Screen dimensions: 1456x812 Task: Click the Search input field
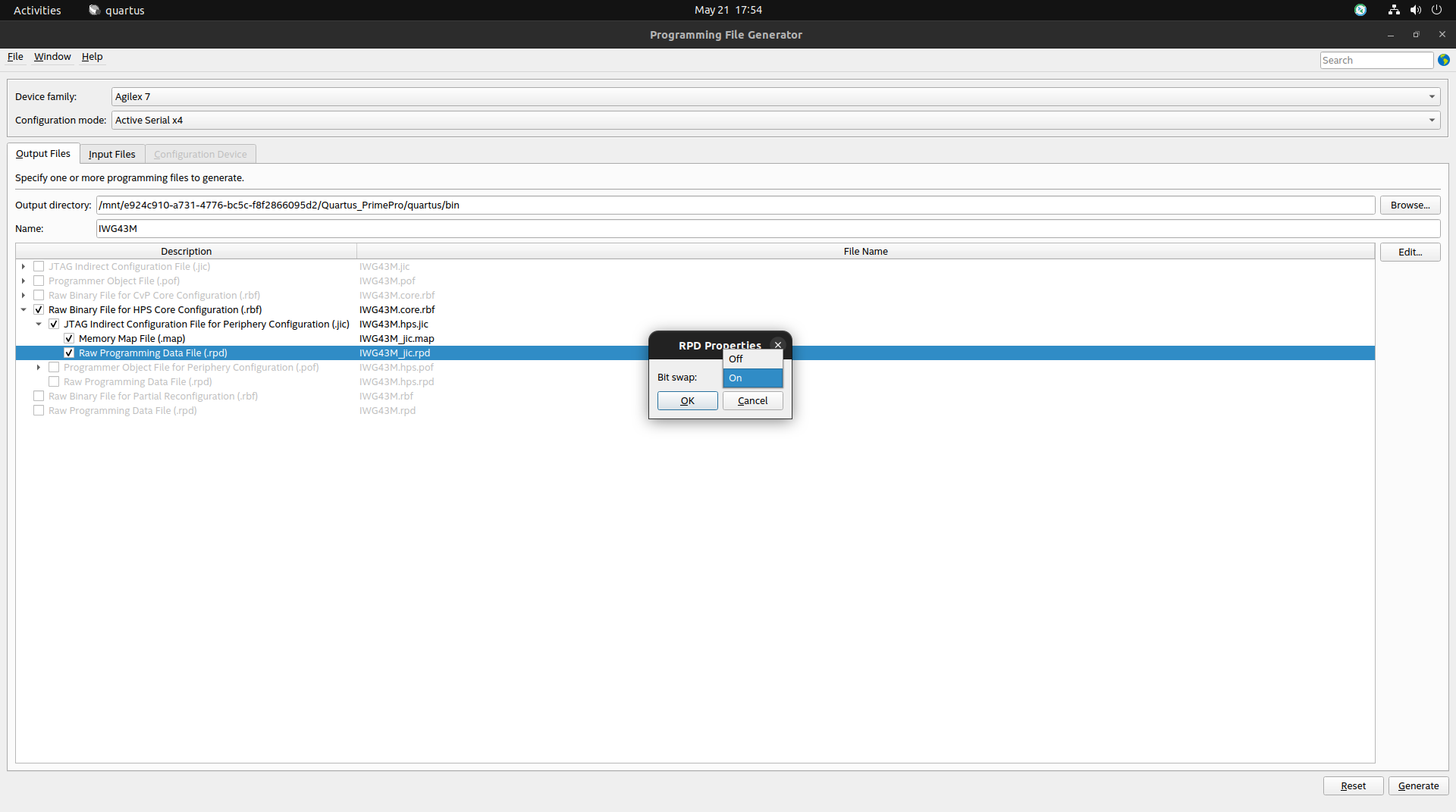click(x=1376, y=60)
